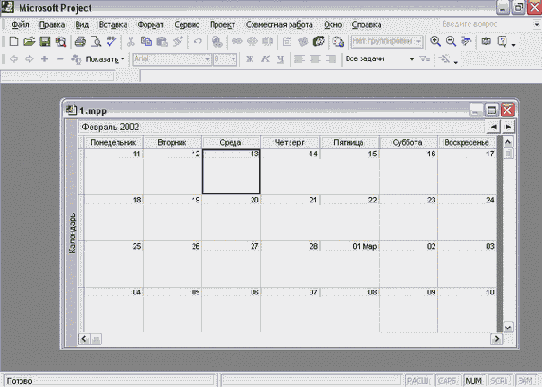The image size is (542, 387).
Task: Click the Print icon
Action: tap(80, 42)
